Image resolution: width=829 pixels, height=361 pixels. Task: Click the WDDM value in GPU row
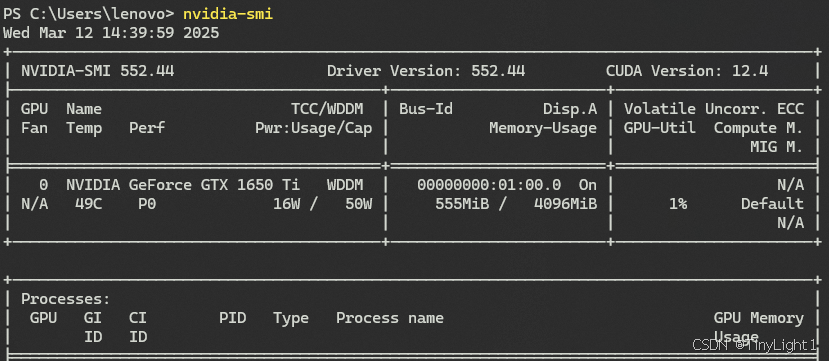tap(345, 185)
